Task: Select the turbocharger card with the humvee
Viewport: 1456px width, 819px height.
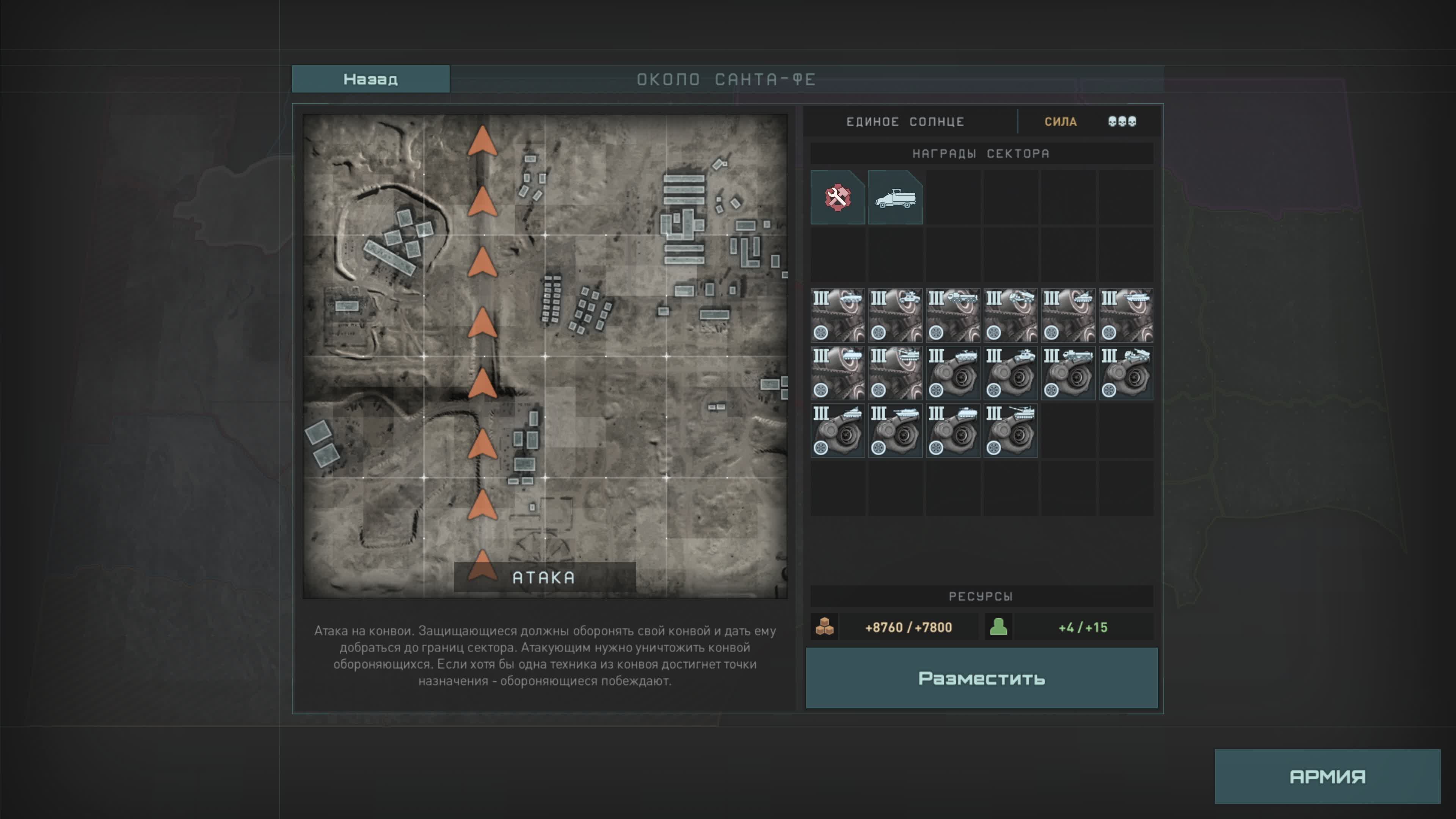Action: click(1010, 373)
